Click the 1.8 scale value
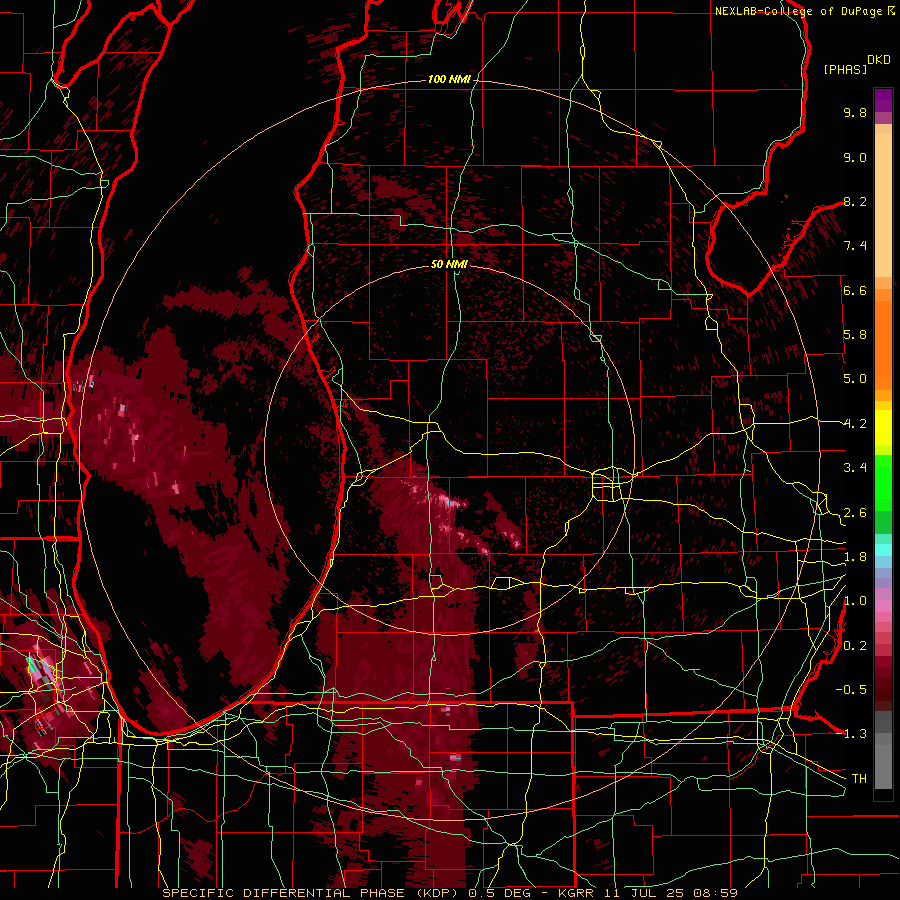900x900 pixels. point(855,557)
